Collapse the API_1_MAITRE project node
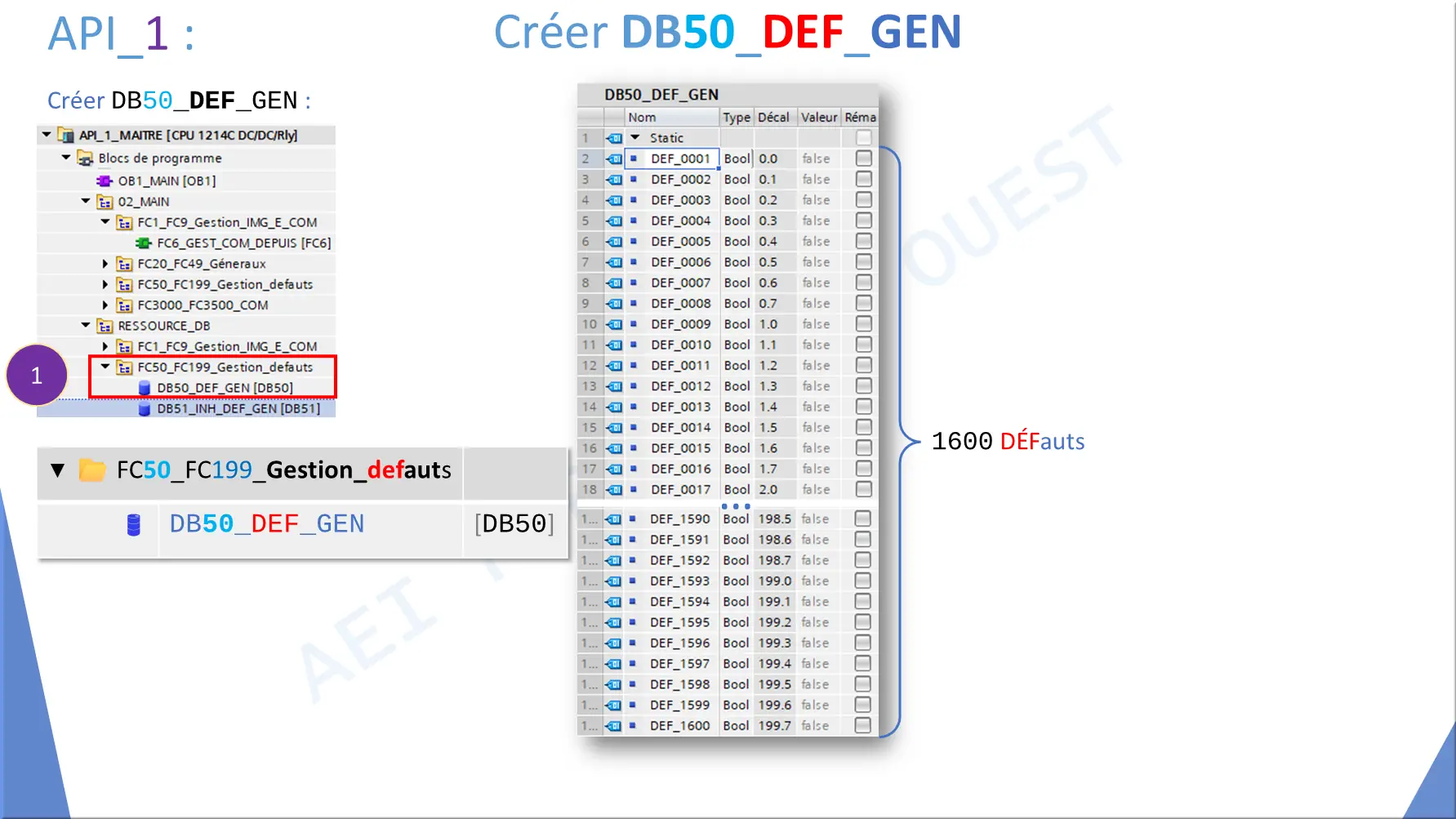Screen dimensions: 1456x819 pos(47,135)
